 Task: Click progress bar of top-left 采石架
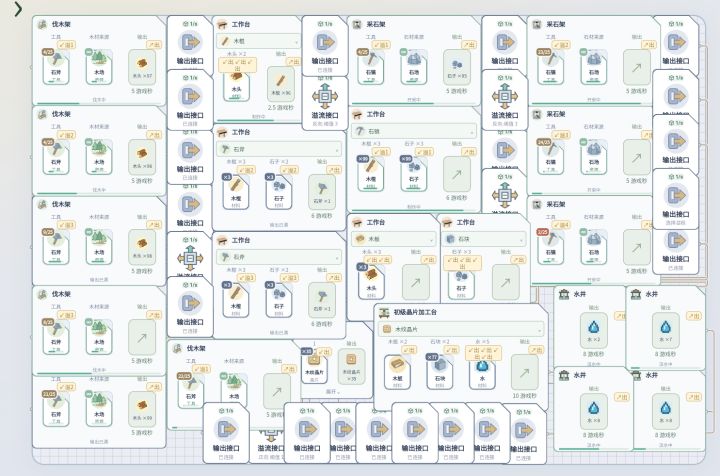[414, 104]
